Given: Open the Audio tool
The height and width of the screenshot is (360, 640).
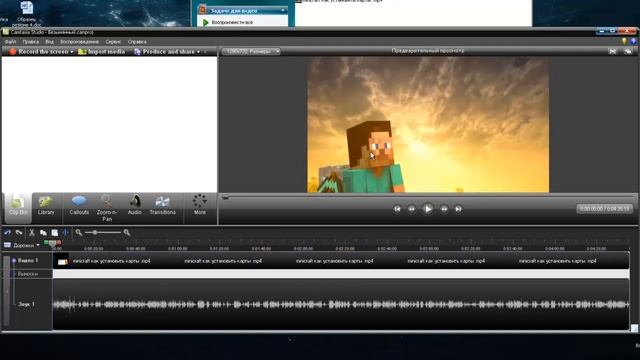Looking at the screenshot, I should 135,205.
